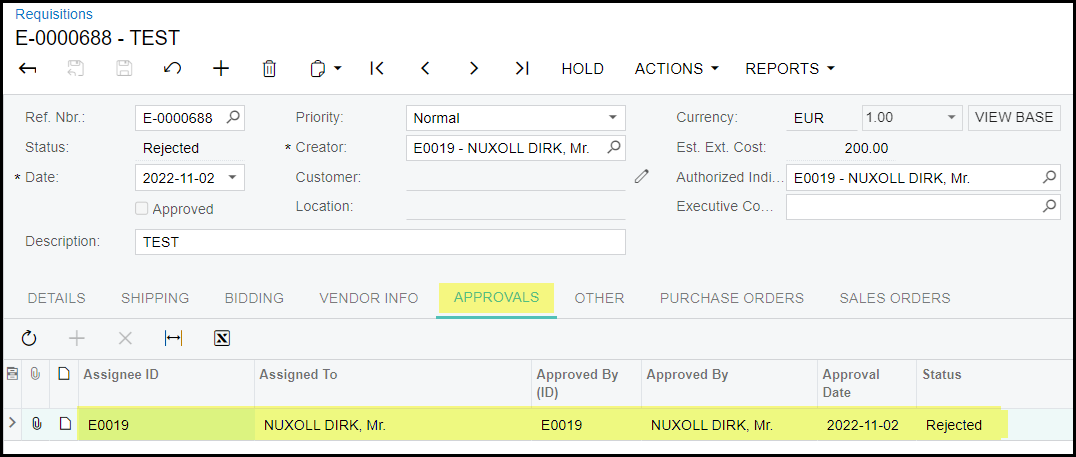Image resolution: width=1076 pixels, height=457 pixels.
Task: Add new requisition with plus icon
Action: tap(221, 69)
